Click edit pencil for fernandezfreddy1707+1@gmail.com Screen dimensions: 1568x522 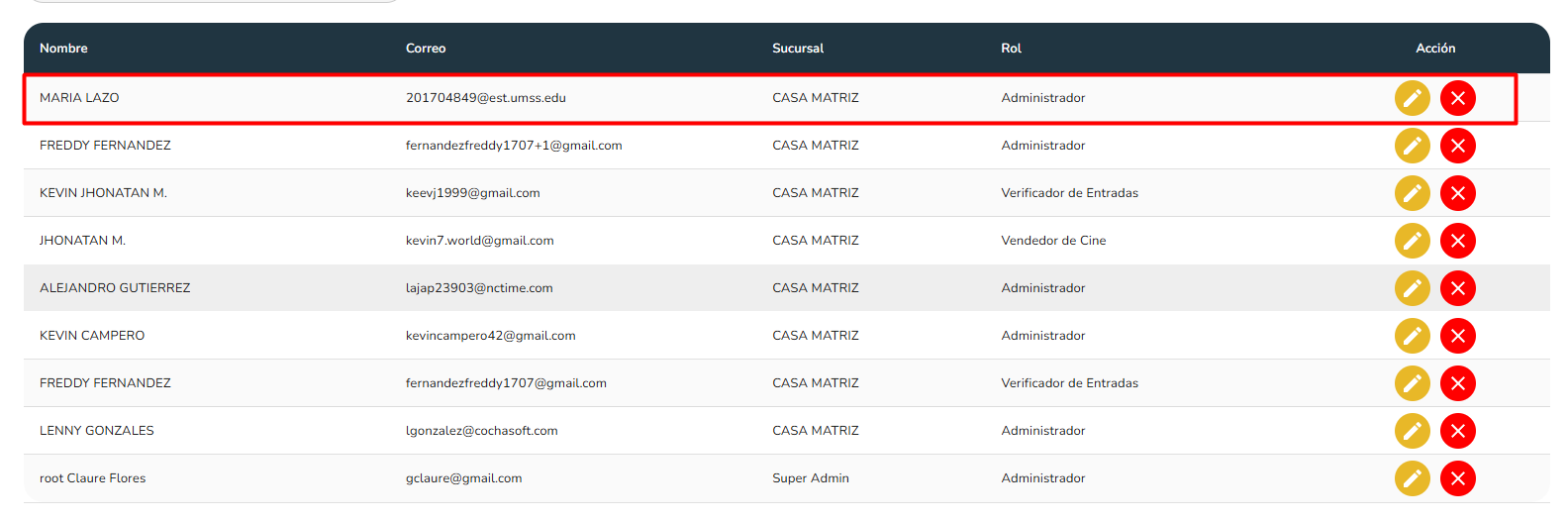pos(1412,146)
